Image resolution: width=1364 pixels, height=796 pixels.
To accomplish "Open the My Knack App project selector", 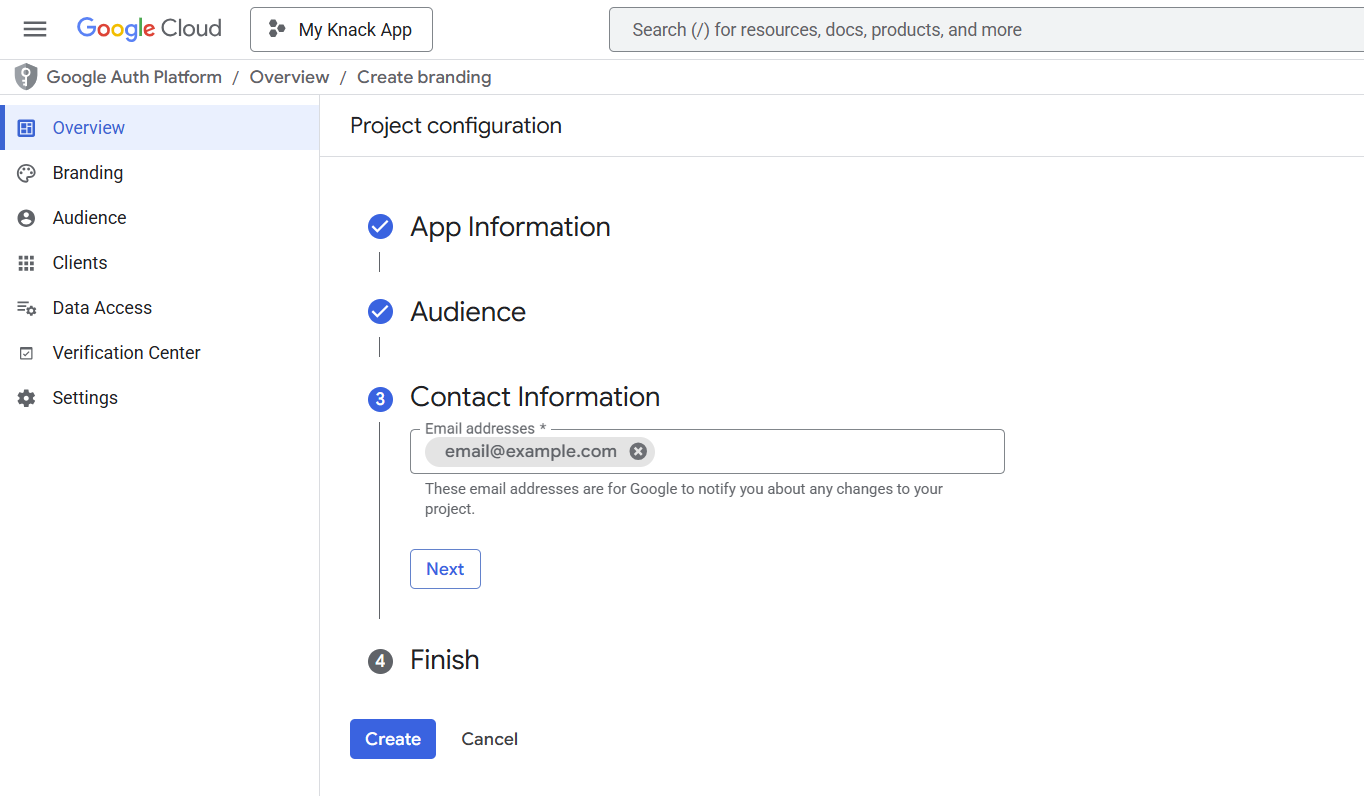I will pos(341,30).
